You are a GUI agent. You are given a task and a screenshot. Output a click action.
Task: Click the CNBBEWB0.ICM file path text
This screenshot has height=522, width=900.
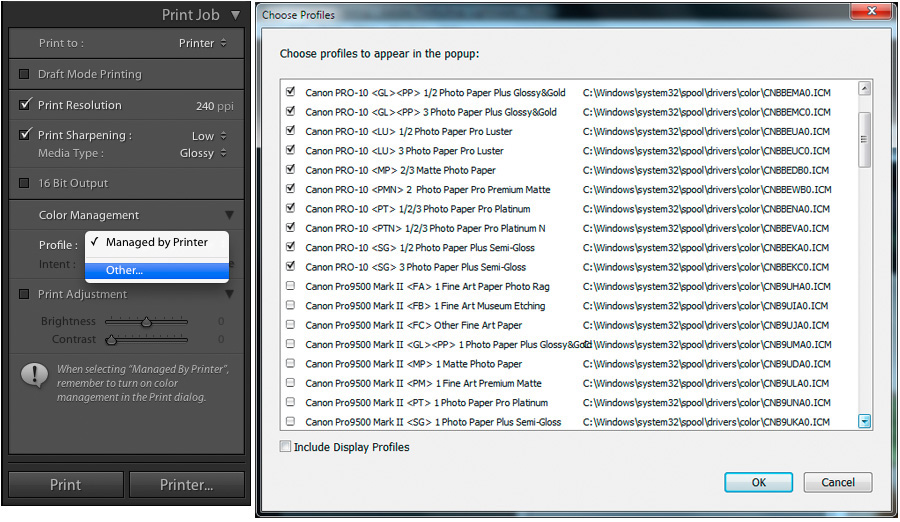pyautogui.click(x=707, y=190)
